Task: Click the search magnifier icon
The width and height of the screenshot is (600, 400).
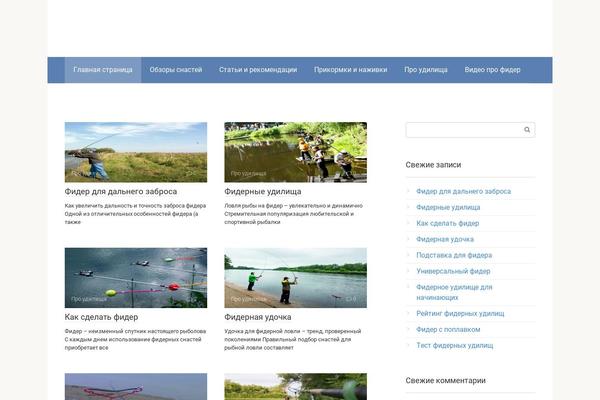Action: click(x=527, y=130)
